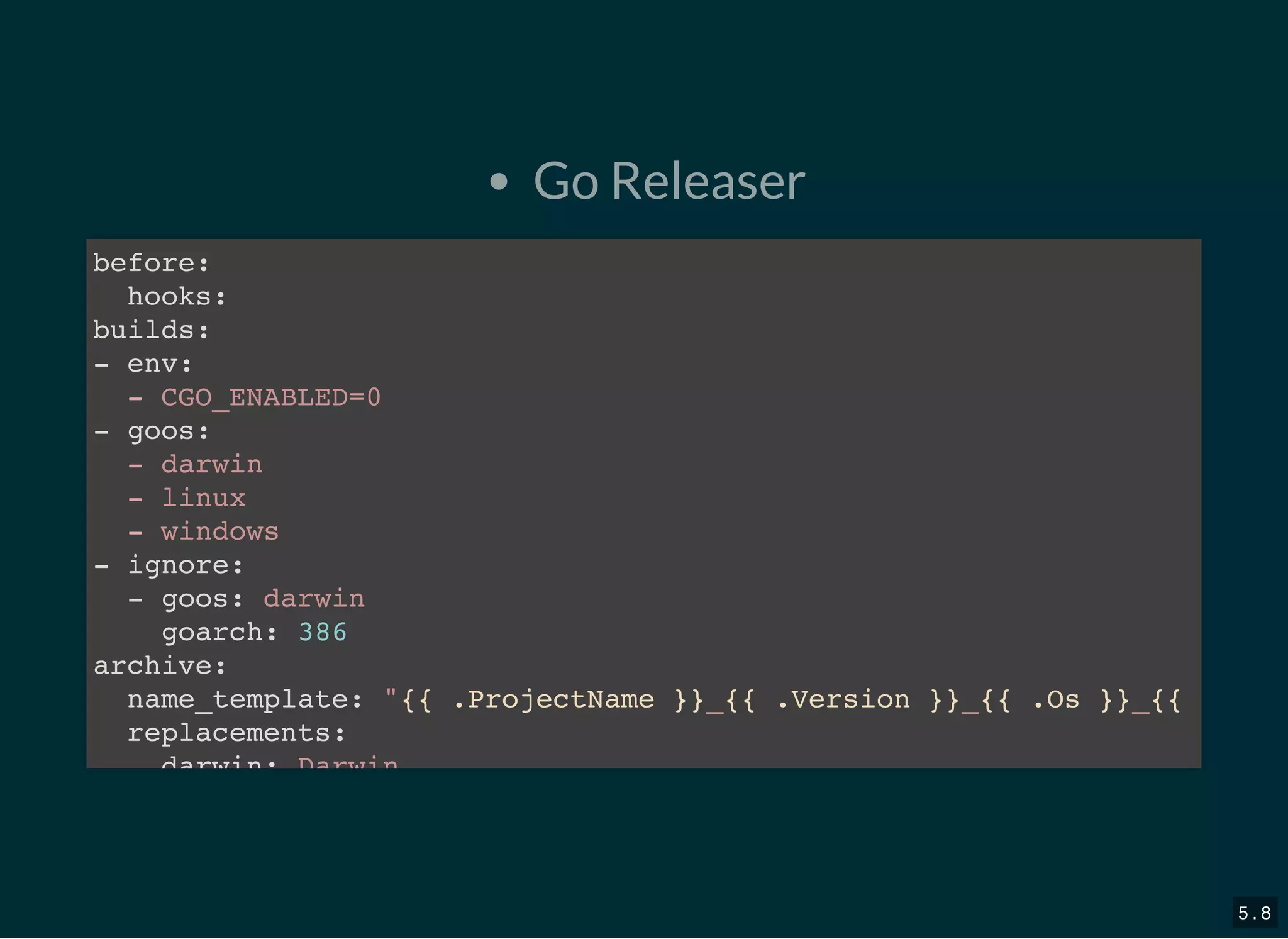Select the '- windows' entry
This screenshot has width=1288, height=939.
pos(203,531)
